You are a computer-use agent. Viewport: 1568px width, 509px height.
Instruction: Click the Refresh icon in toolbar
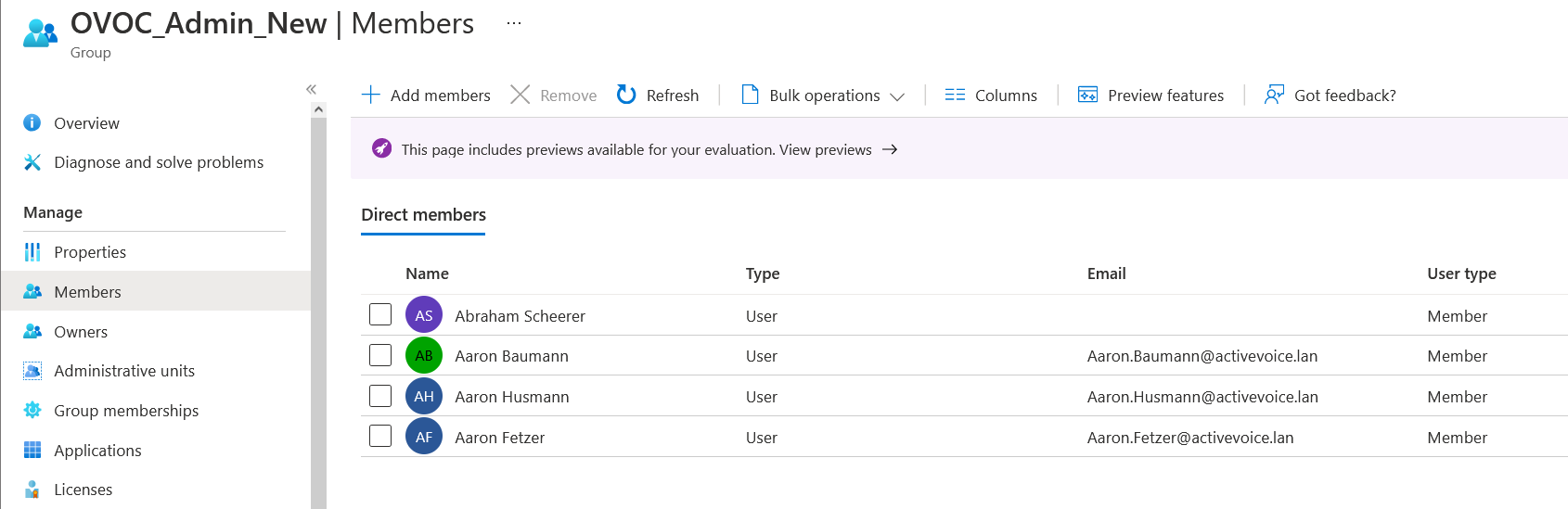[x=626, y=95]
